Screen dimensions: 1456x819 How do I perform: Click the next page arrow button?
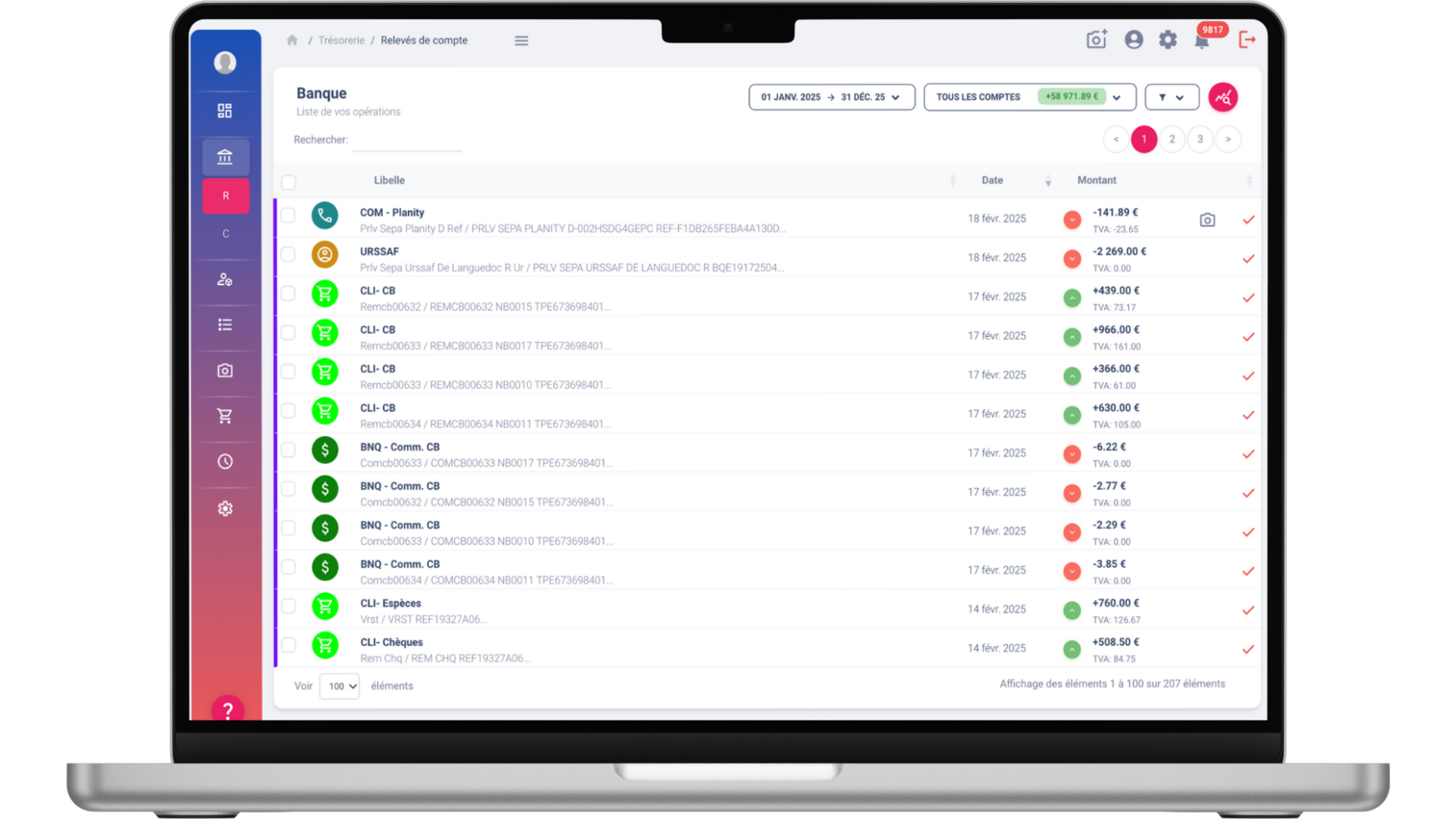point(1228,139)
